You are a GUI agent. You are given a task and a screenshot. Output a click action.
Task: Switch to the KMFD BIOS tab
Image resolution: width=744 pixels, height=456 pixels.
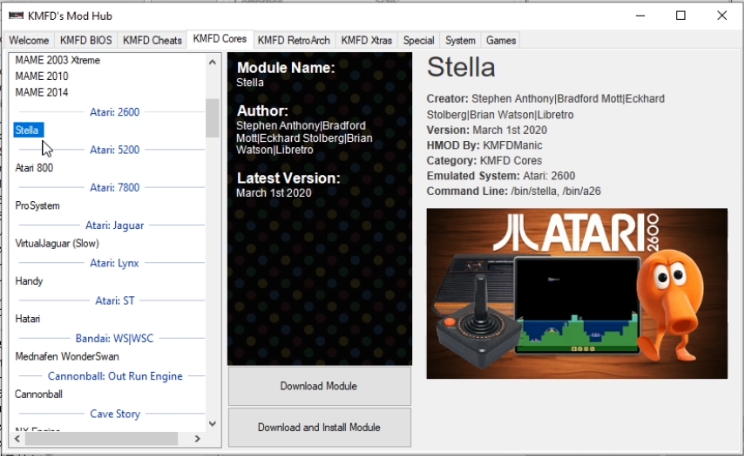pos(86,40)
